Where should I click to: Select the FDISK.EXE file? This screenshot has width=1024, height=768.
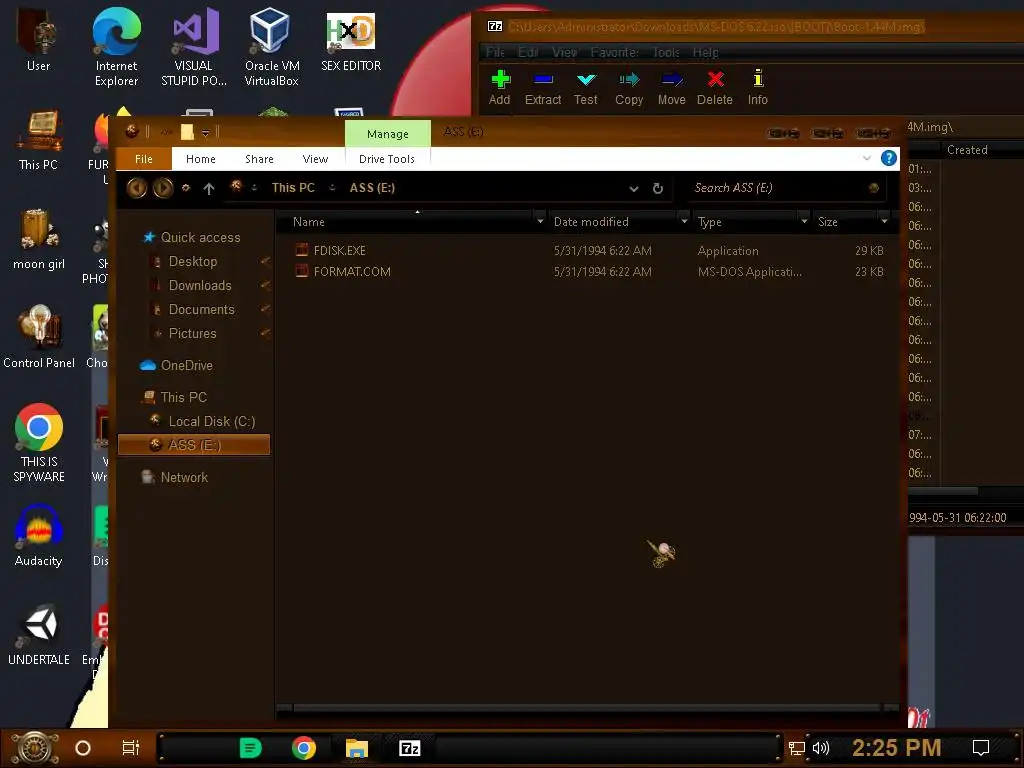pyautogui.click(x=340, y=251)
